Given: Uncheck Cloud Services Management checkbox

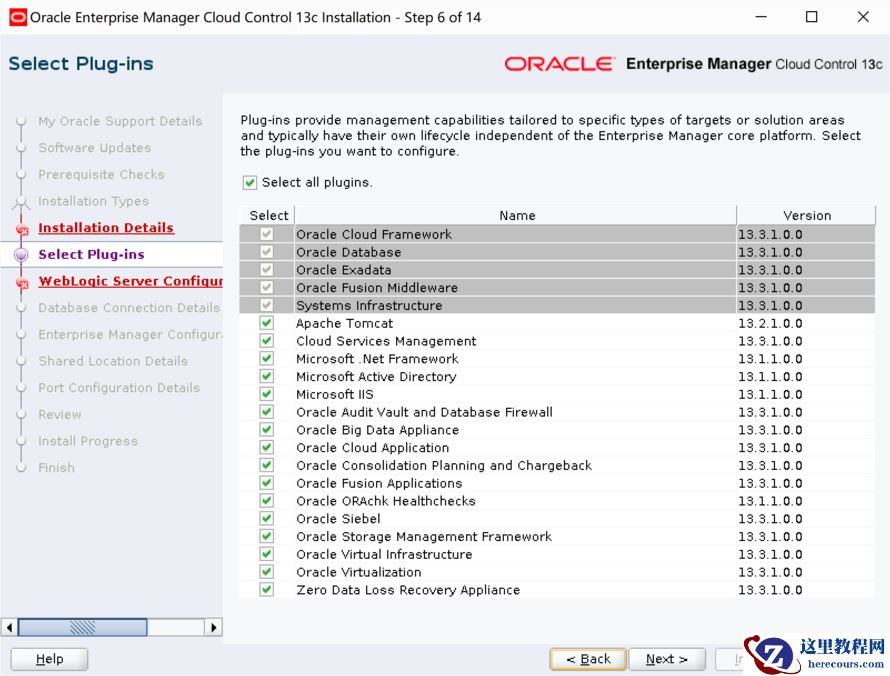Looking at the screenshot, I should 266,341.
